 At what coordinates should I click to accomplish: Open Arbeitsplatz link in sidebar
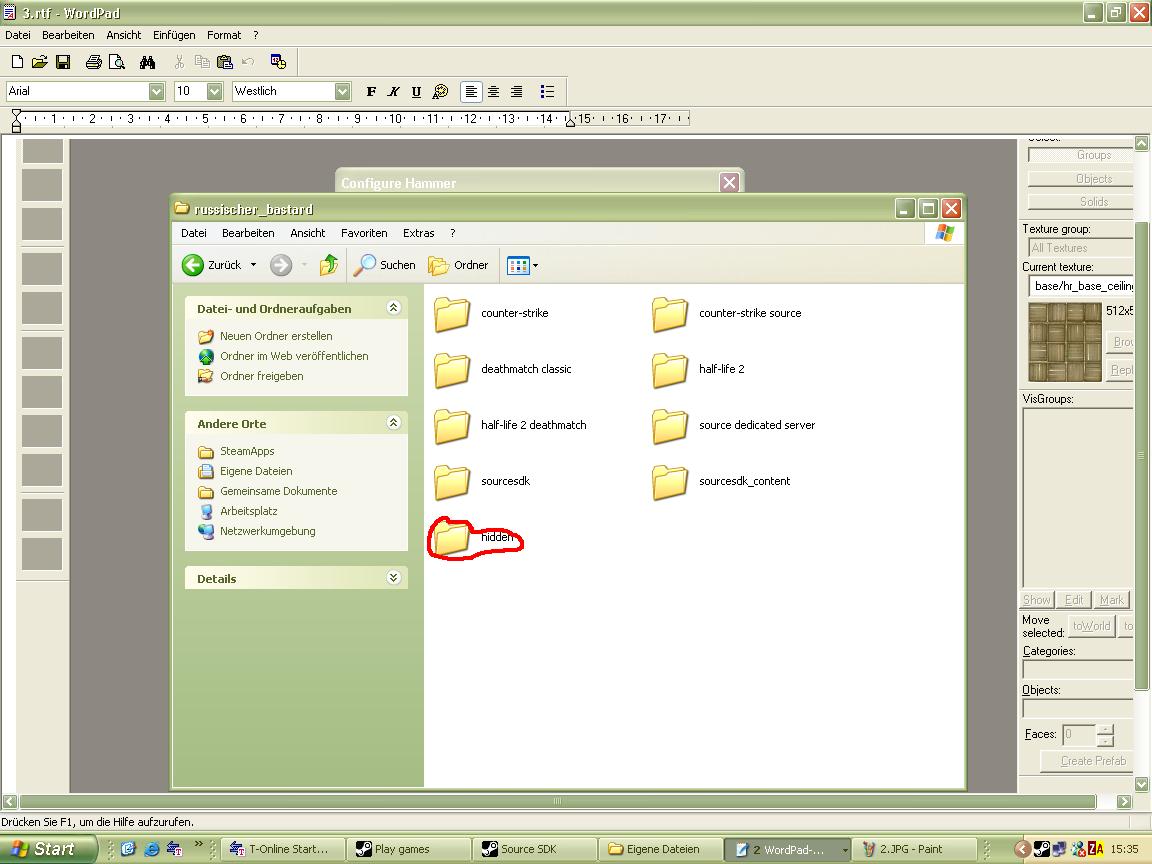(248, 511)
